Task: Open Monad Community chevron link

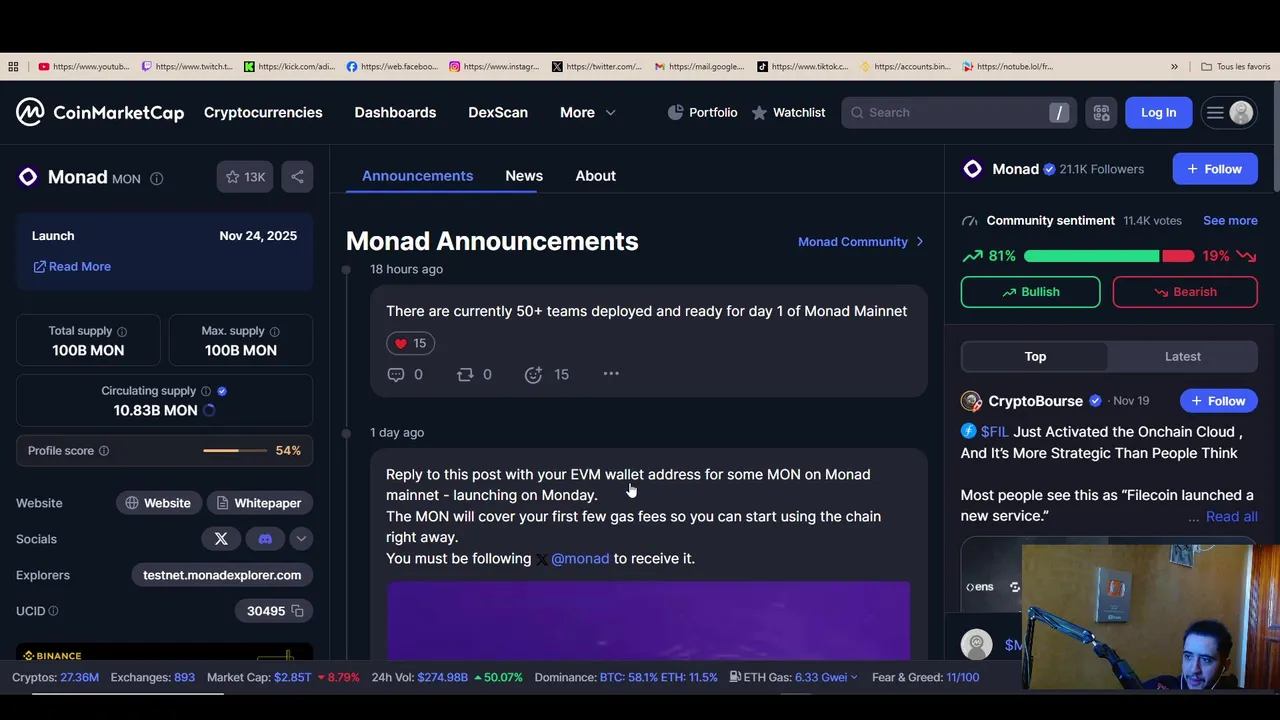Action: [861, 242]
